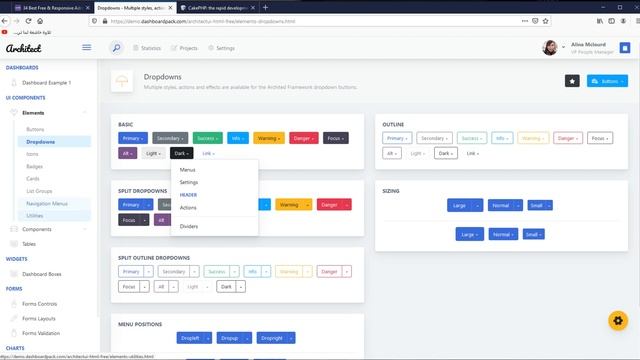The image size is (640, 360).
Task: Choose Actions in the open dropdown menu
Action: [x=188, y=207]
